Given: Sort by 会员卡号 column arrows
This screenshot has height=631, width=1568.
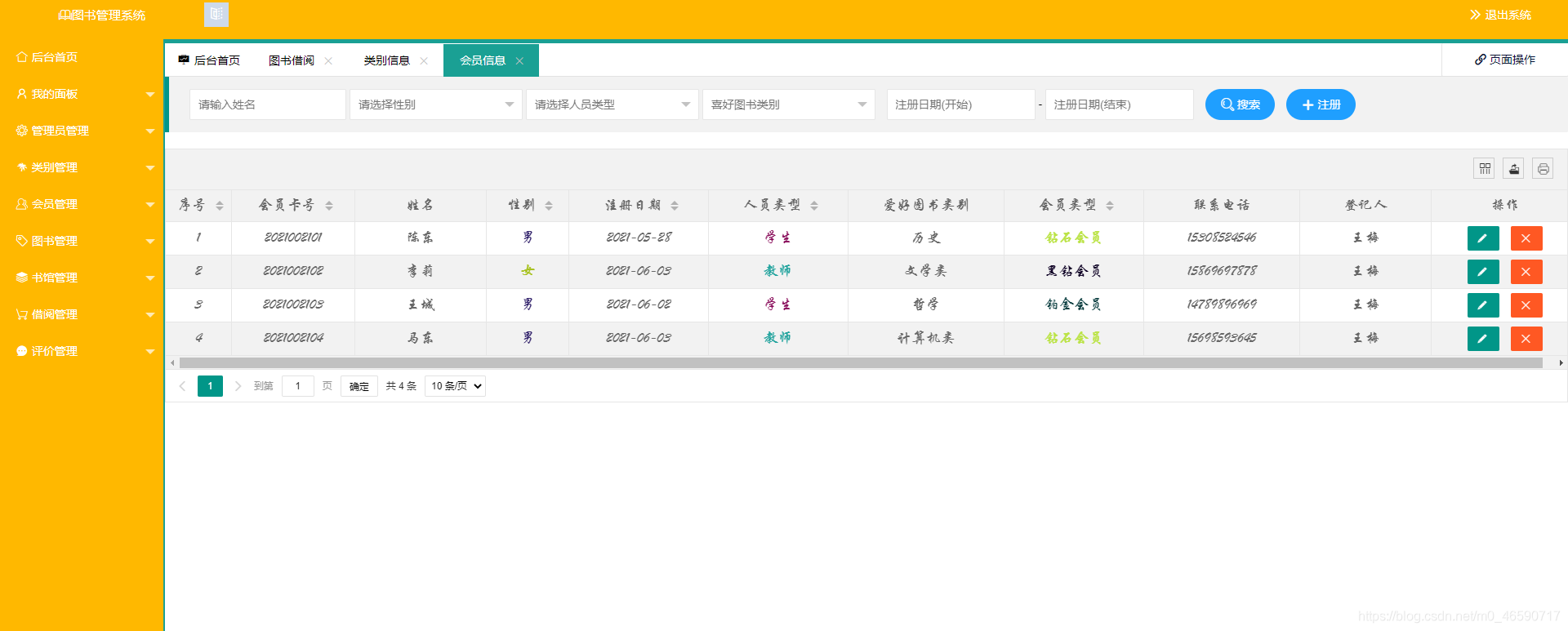Looking at the screenshot, I should click(329, 206).
